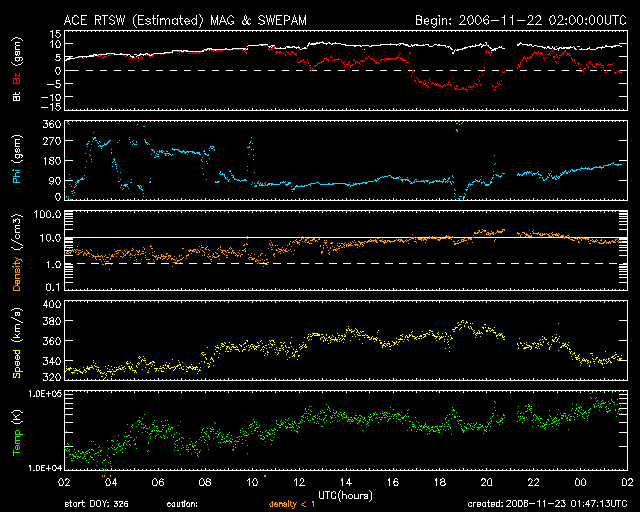
Task: Click the orange 'Density (/cm3)' axis label
Action: [x=17, y=252]
